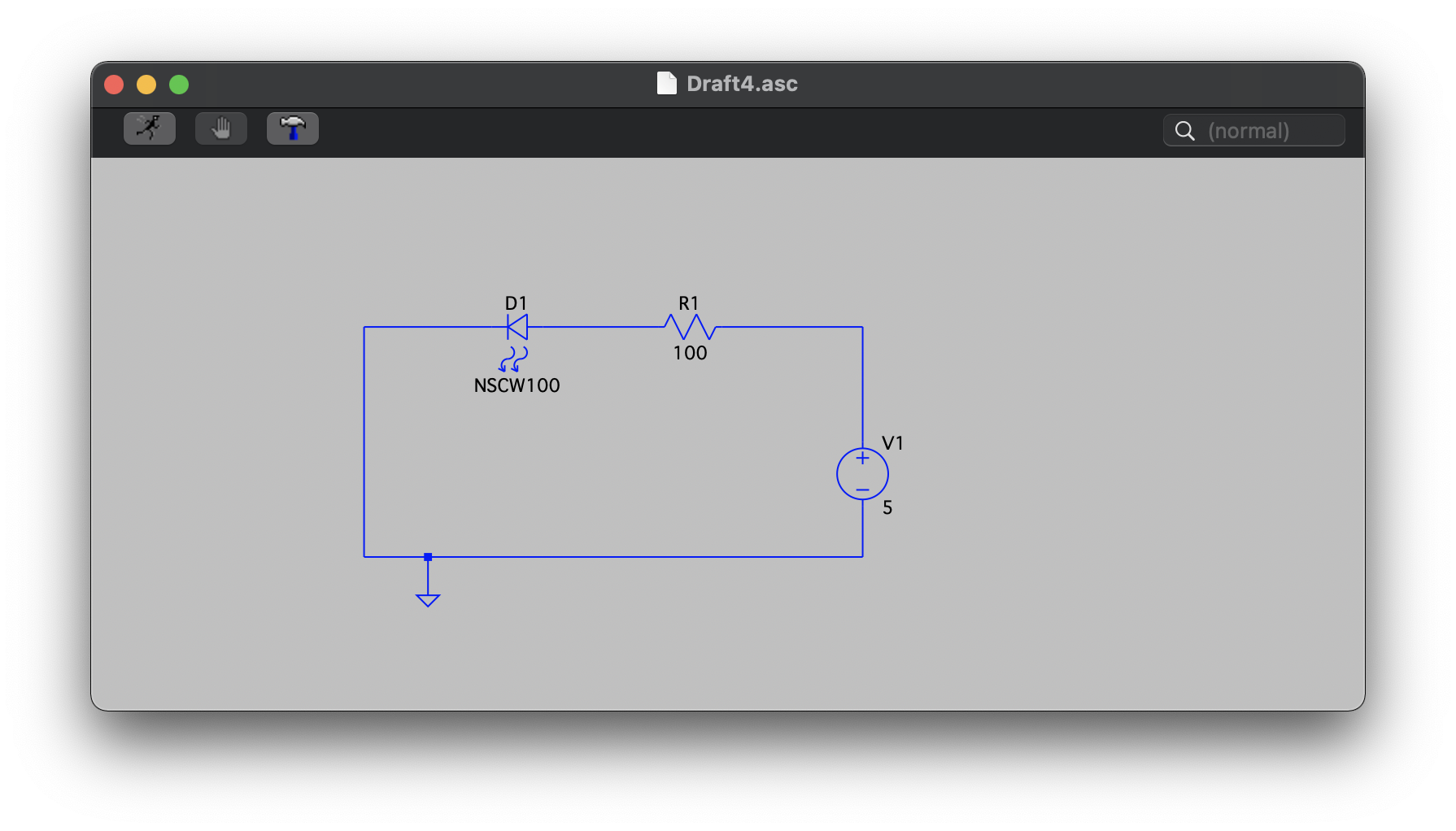The width and height of the screenshot is (1456, 831).
Task: Select the D1 diode symbol
Action: tap(517, 327)
